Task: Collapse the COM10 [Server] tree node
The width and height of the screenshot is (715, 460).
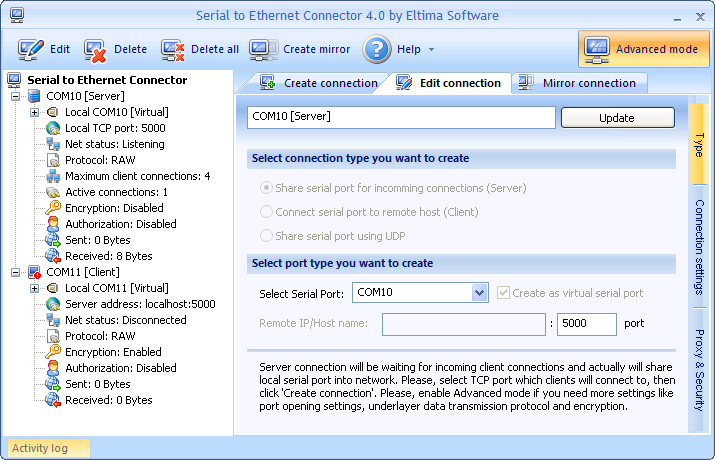Action: [16, 96]
